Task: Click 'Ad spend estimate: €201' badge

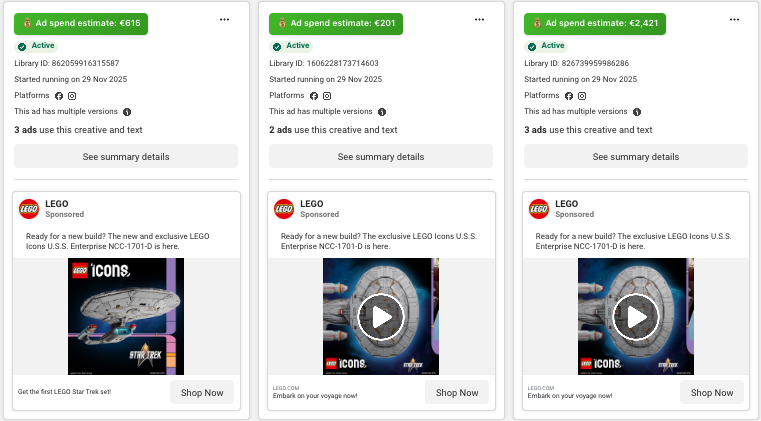Action: click(336, 23)
